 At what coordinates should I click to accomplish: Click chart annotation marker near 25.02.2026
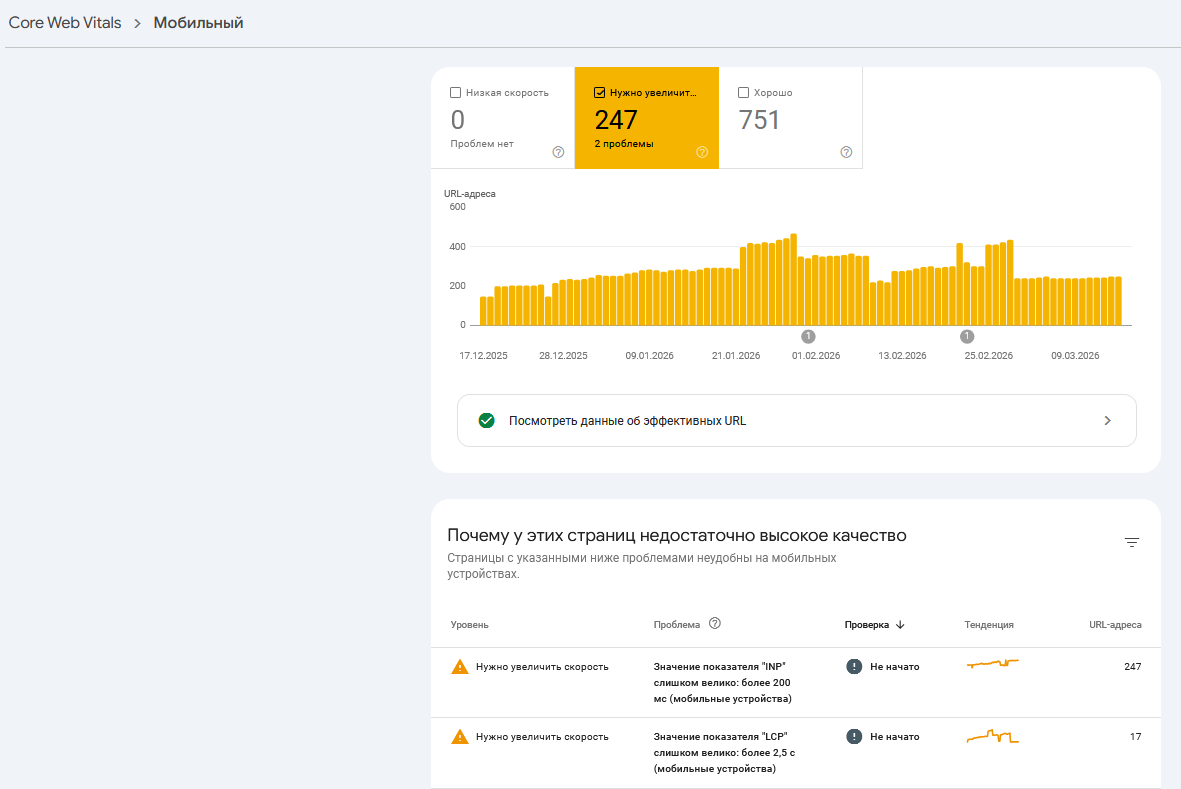[x=967, y=337]
